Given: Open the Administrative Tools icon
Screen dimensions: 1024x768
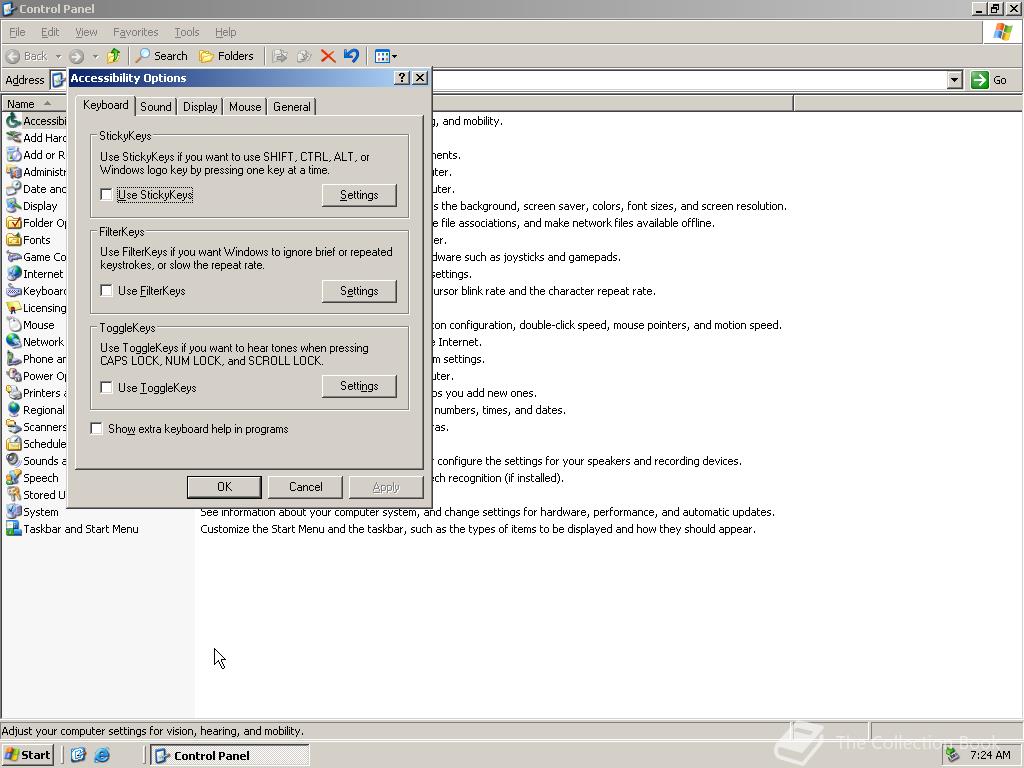Looking at the screenshot, I should (13, 172).
